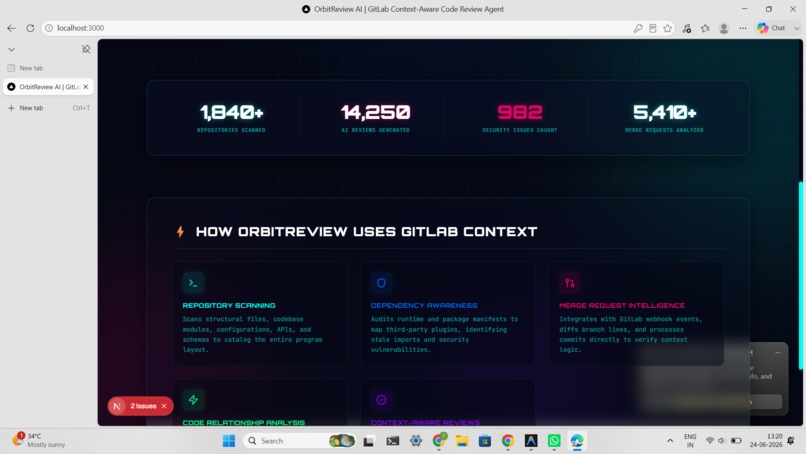The width and height of the screenshot is (806, 454).
Task: Open the weather widget showing 34°C
Action: 39,441
